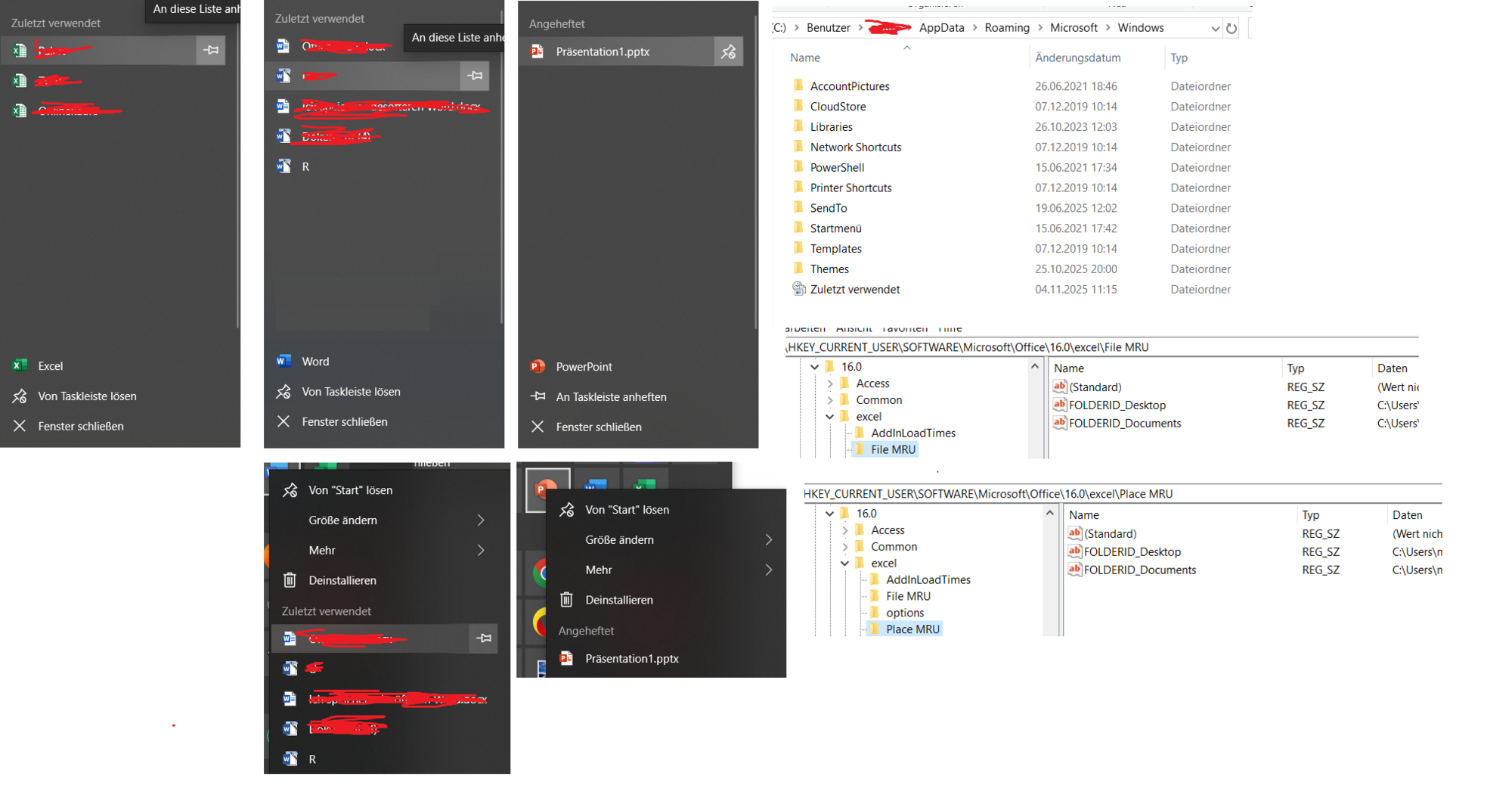Click the Excel app icon in the jump list
1512x795 pixels.
click(x=20, y=366)
